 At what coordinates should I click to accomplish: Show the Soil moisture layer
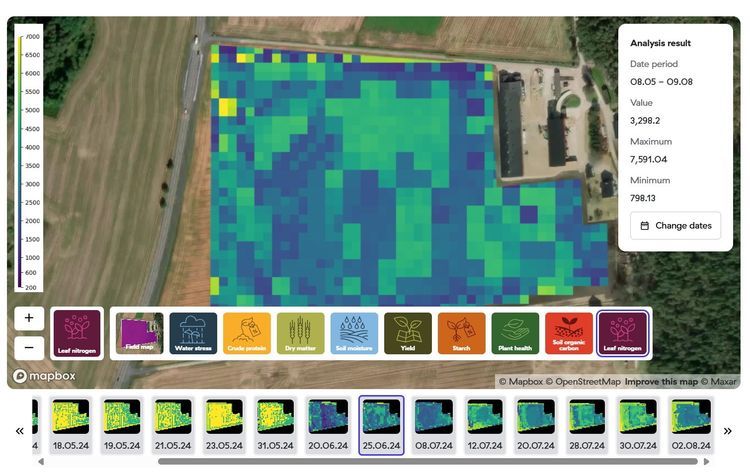pyautogui.click(x=354, y=333)
